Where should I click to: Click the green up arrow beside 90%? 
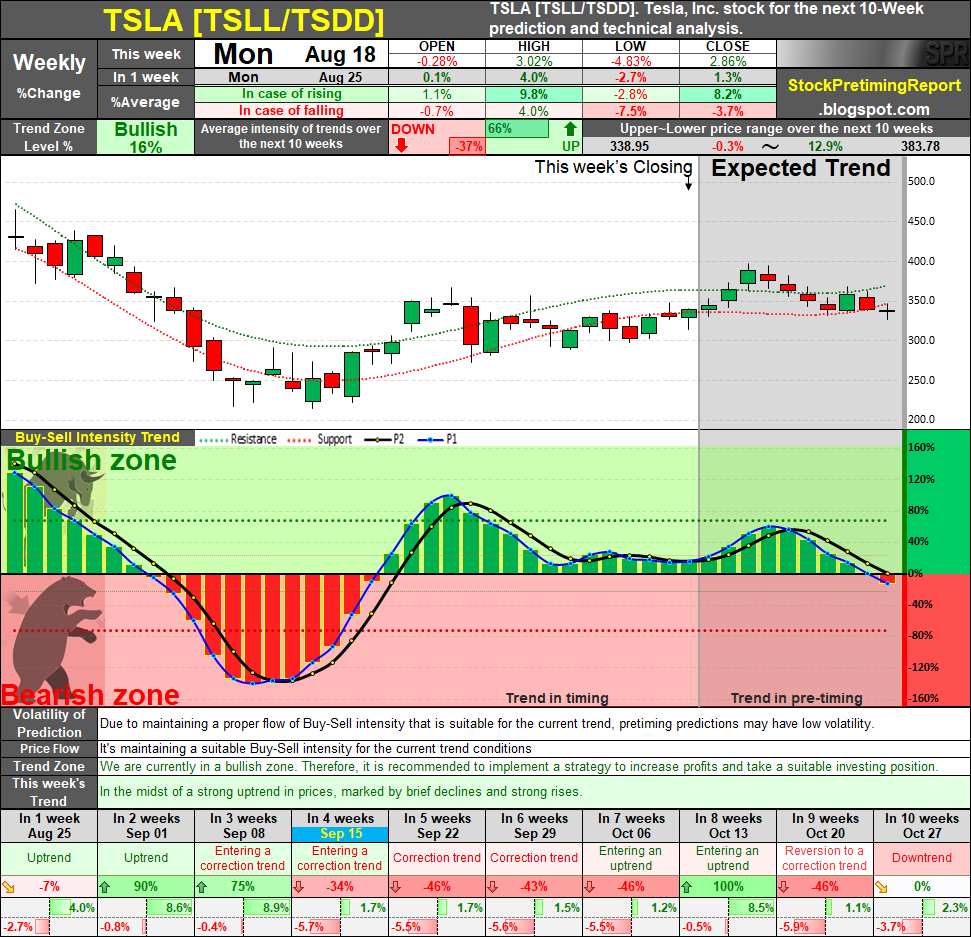coord(105,887)
